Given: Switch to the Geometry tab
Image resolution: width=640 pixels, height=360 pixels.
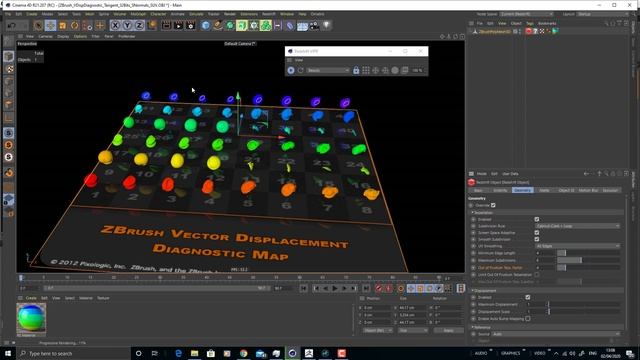Looking at the screenshot, I should [522, 190].
